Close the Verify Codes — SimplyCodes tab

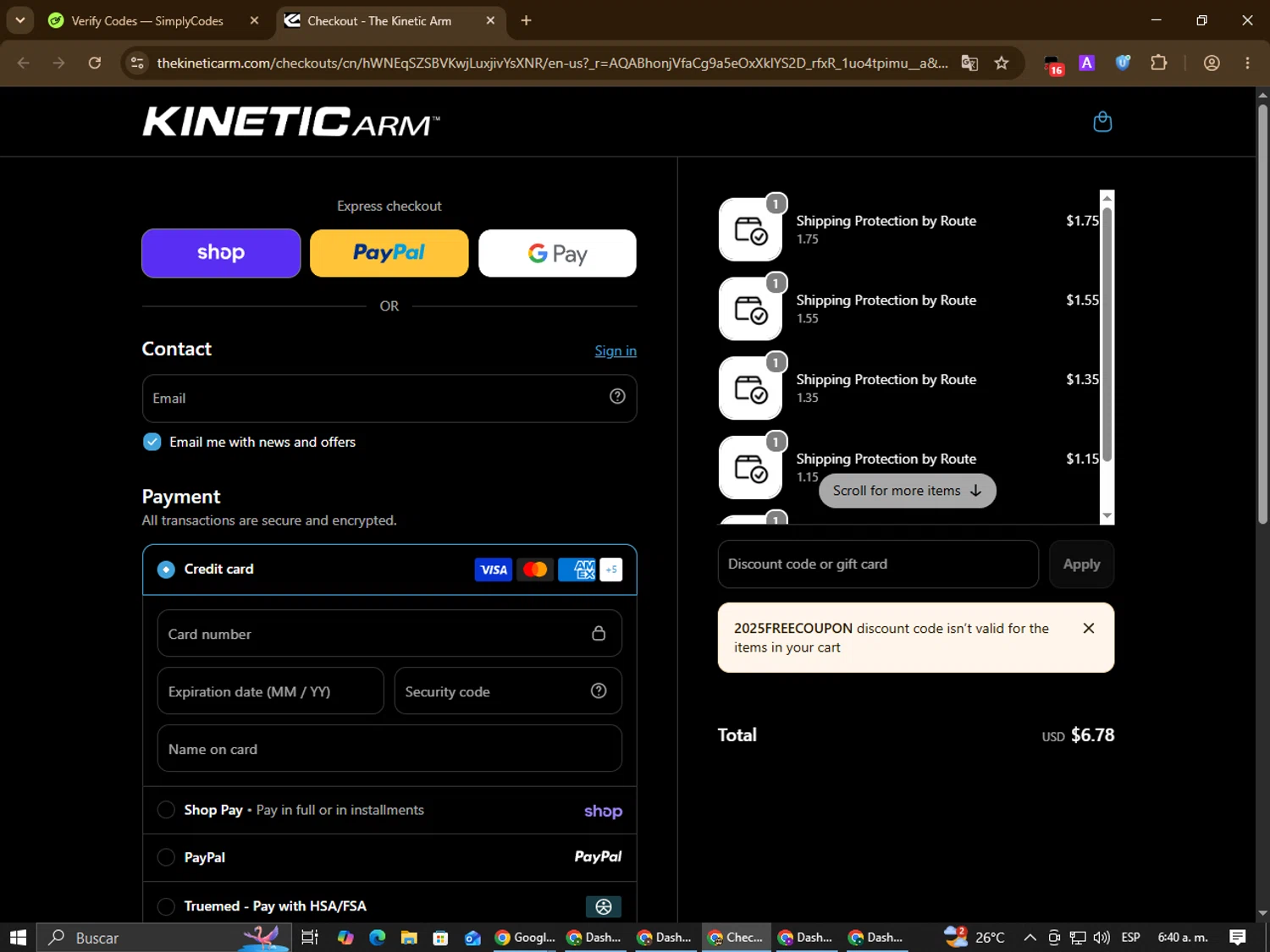pyautogui.click(x=254, y=20)
